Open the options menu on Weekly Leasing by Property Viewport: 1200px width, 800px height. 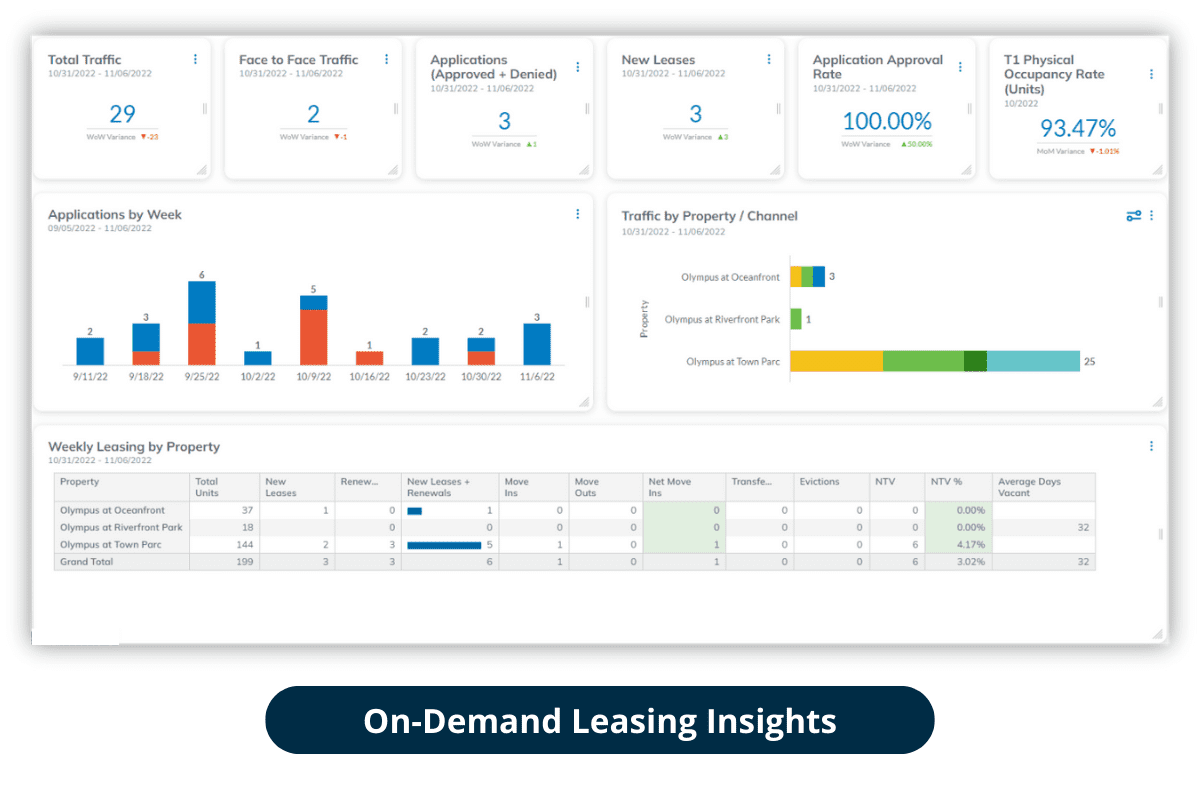point(1151,445)
